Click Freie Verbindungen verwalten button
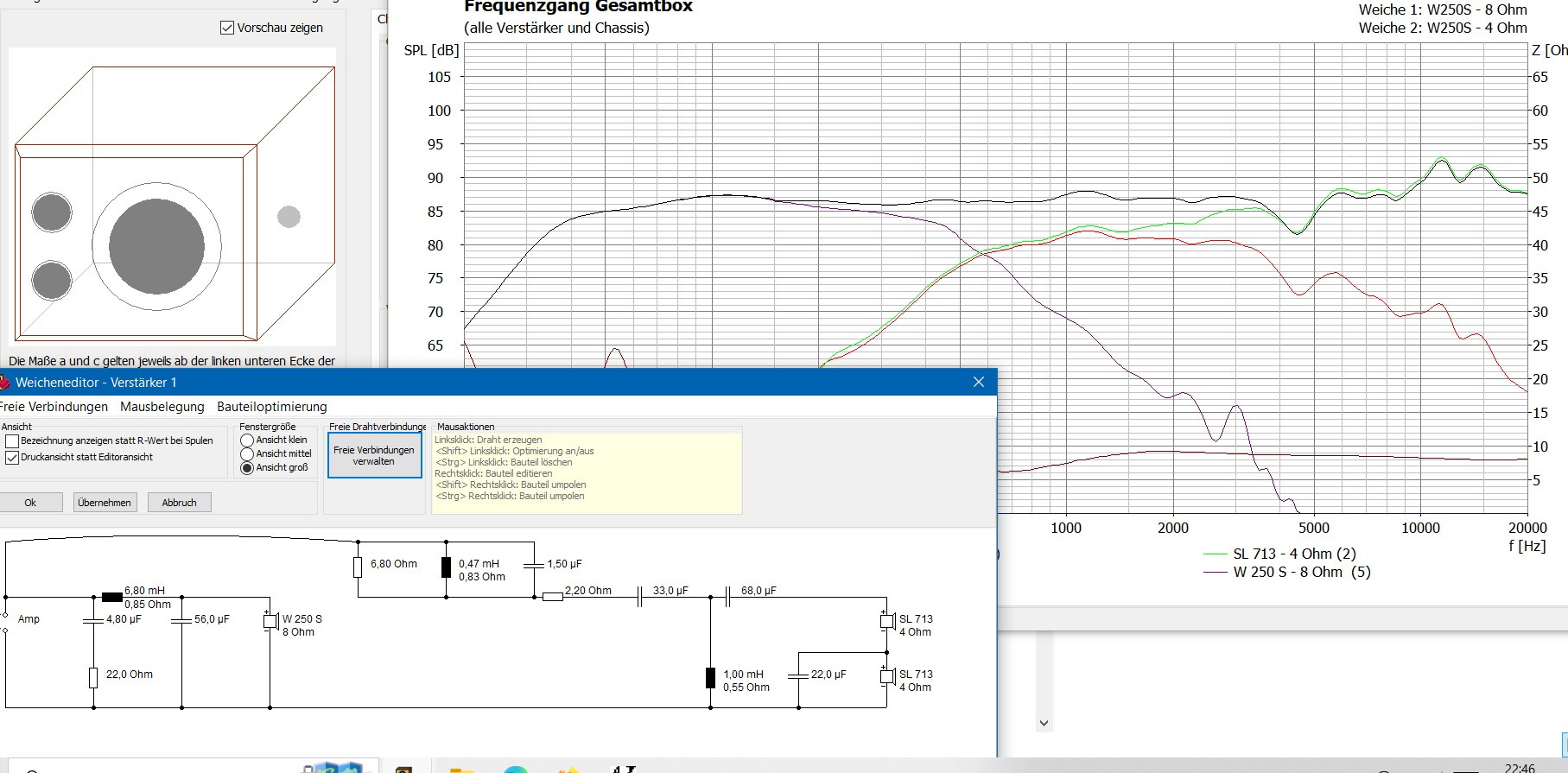 374,455
